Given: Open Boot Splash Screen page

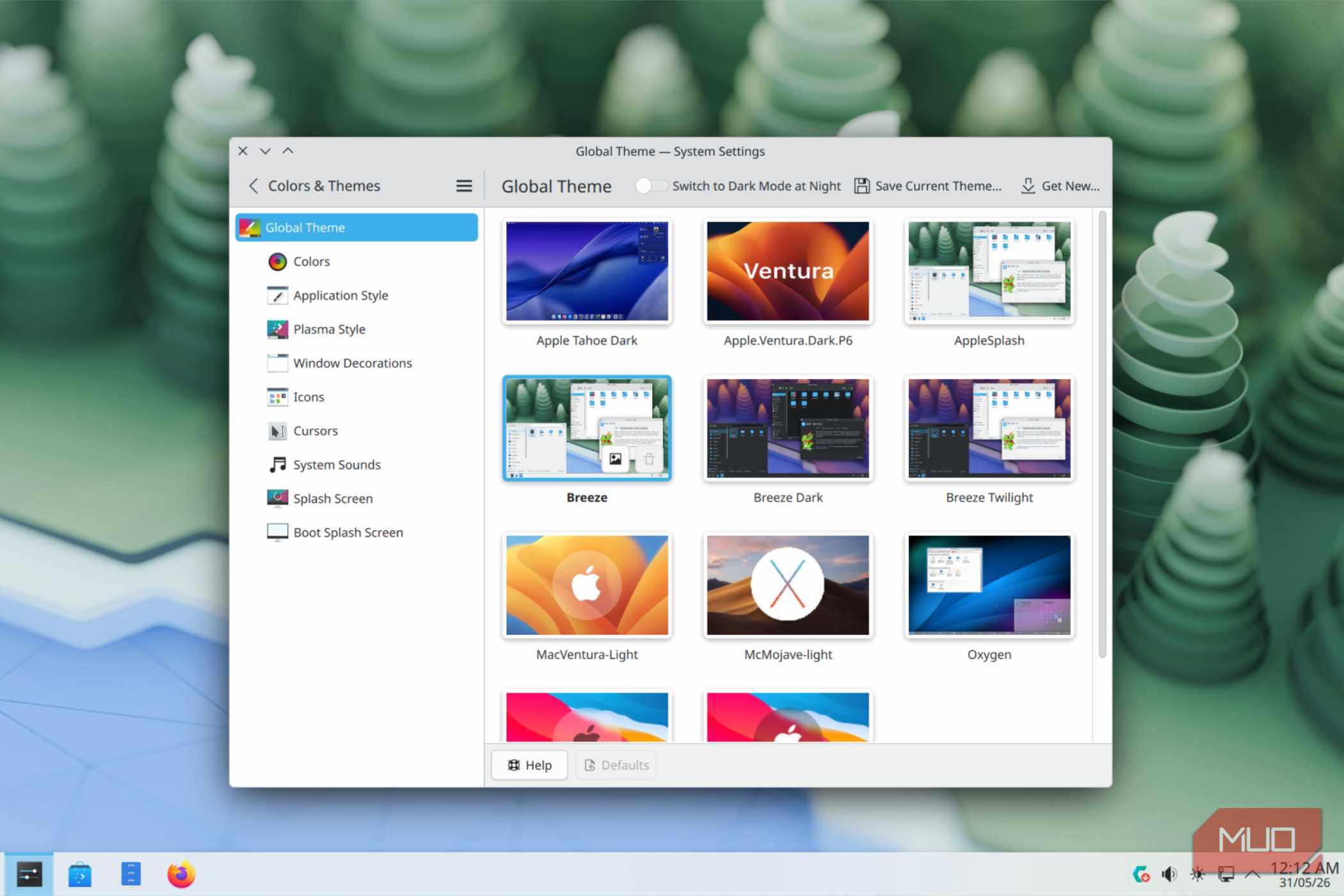Looking at the screenshot, I should coord(356,533).
